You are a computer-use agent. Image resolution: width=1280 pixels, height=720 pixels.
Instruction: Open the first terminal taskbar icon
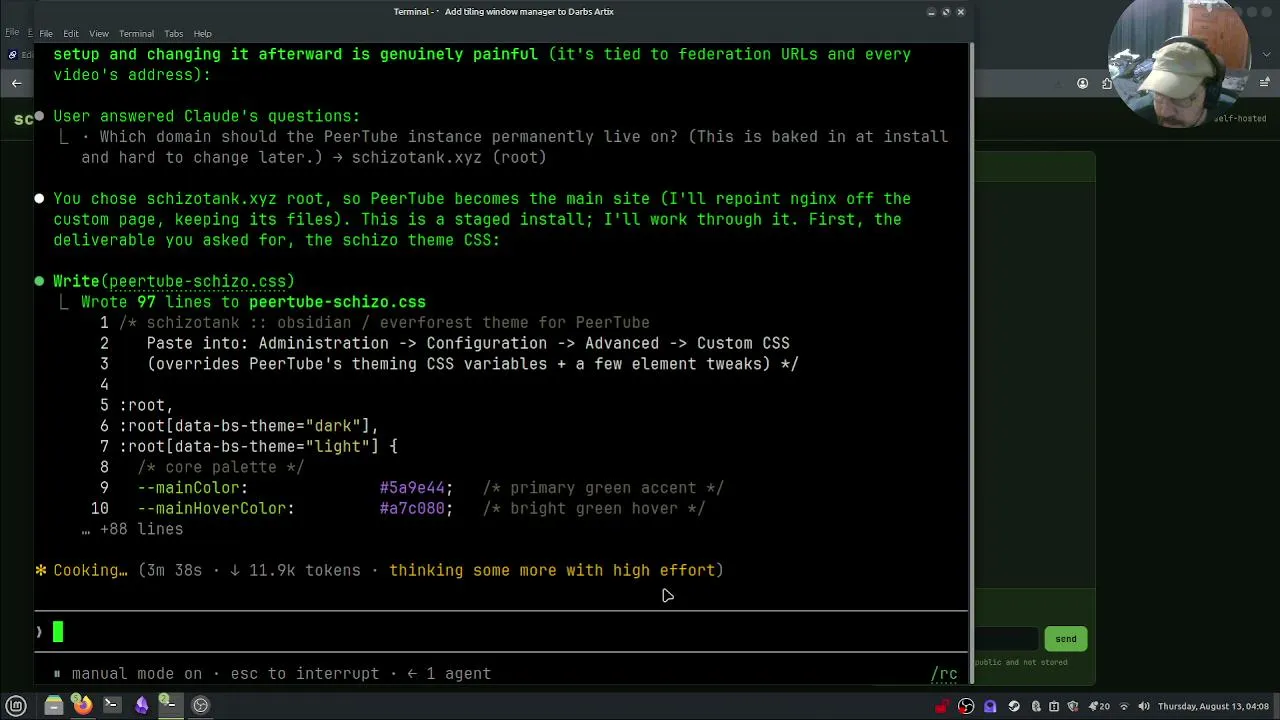[111, 705]
